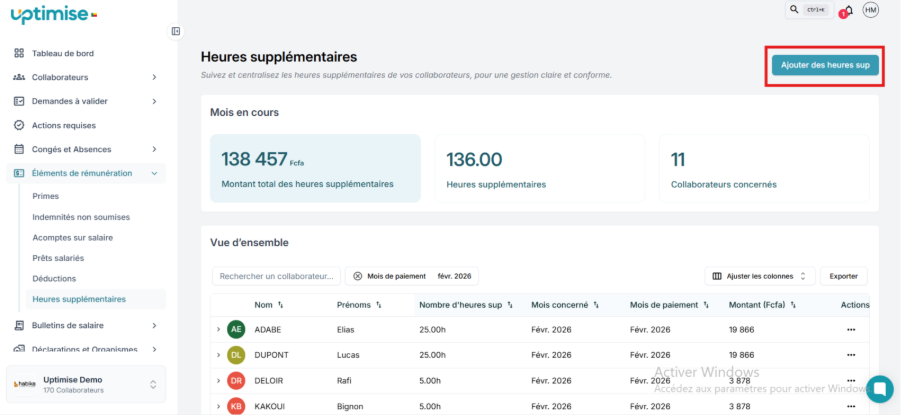The height and width of the screenshot is (415, 901).
Task: Focus the Rechercher un collaborateur field
Action: 276,276
